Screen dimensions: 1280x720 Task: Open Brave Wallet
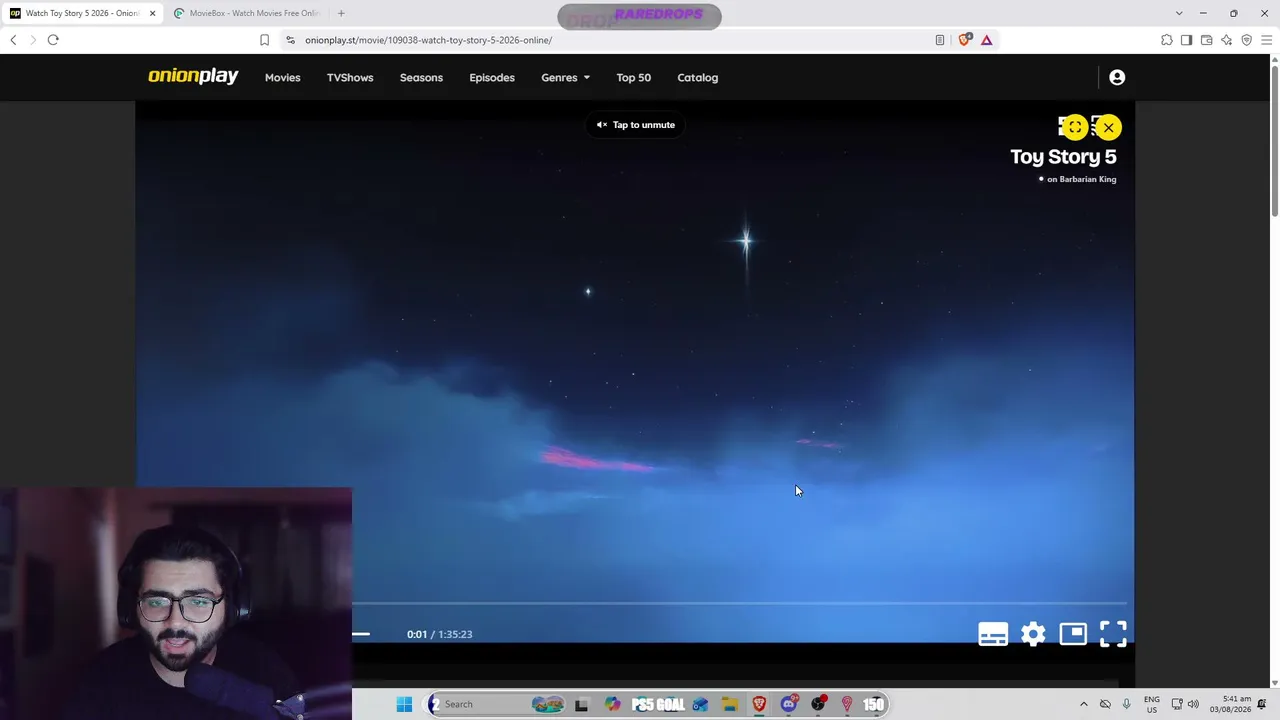[1206, 40]
